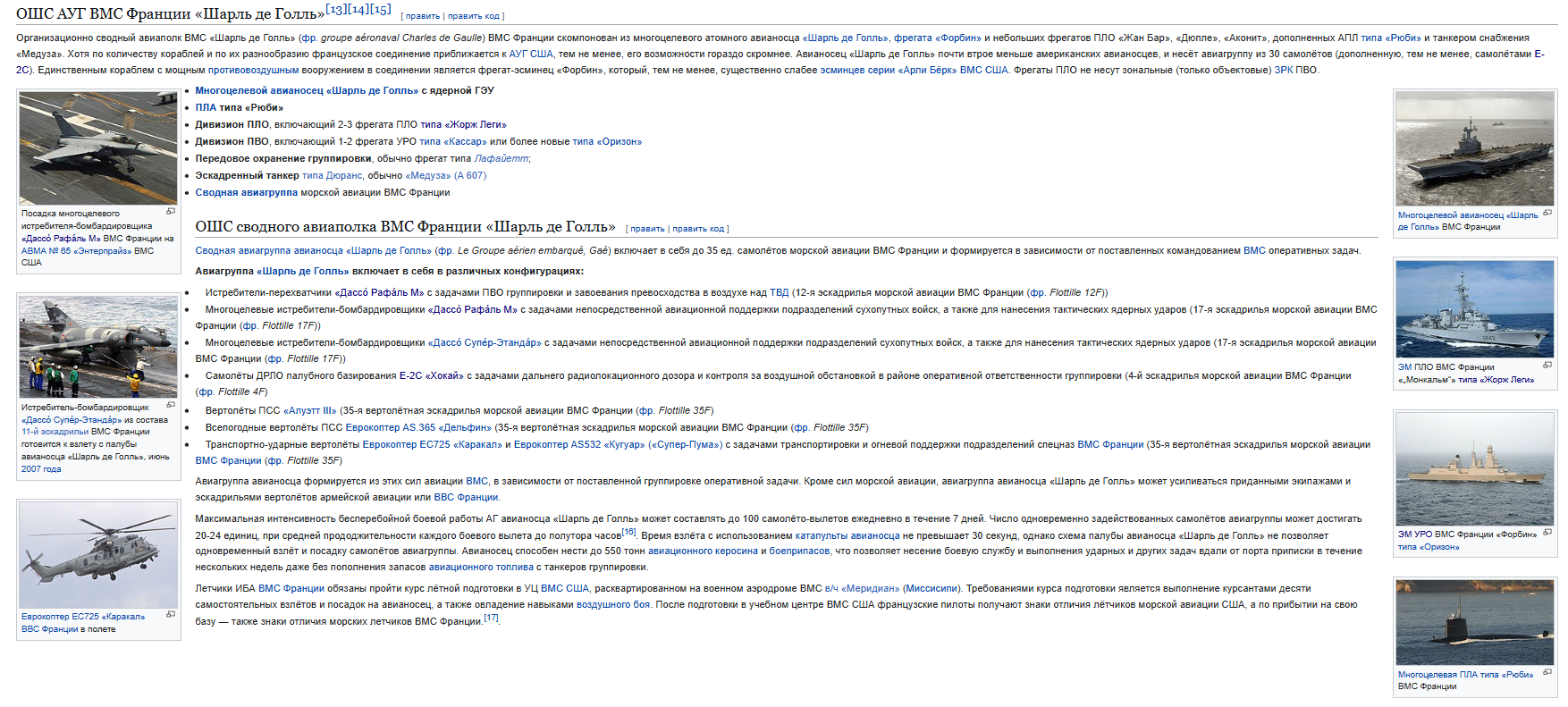The width and height of the screenshot is (1568, 707).
Task: Open 'ПЛА' link in the bulleted list
Action: click(x=207, y=107)
